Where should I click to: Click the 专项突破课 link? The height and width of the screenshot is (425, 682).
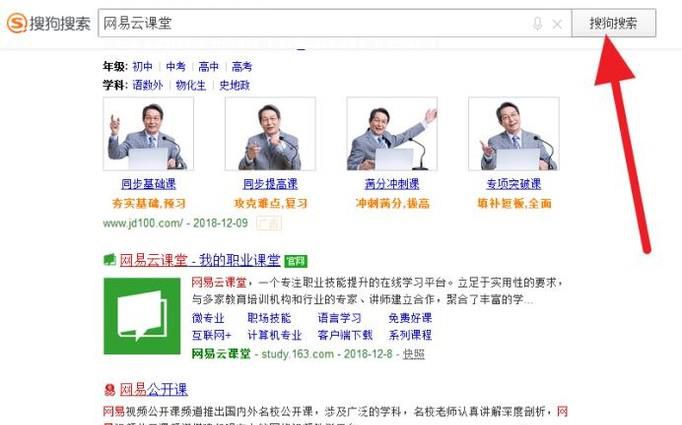tap(514, 184)
